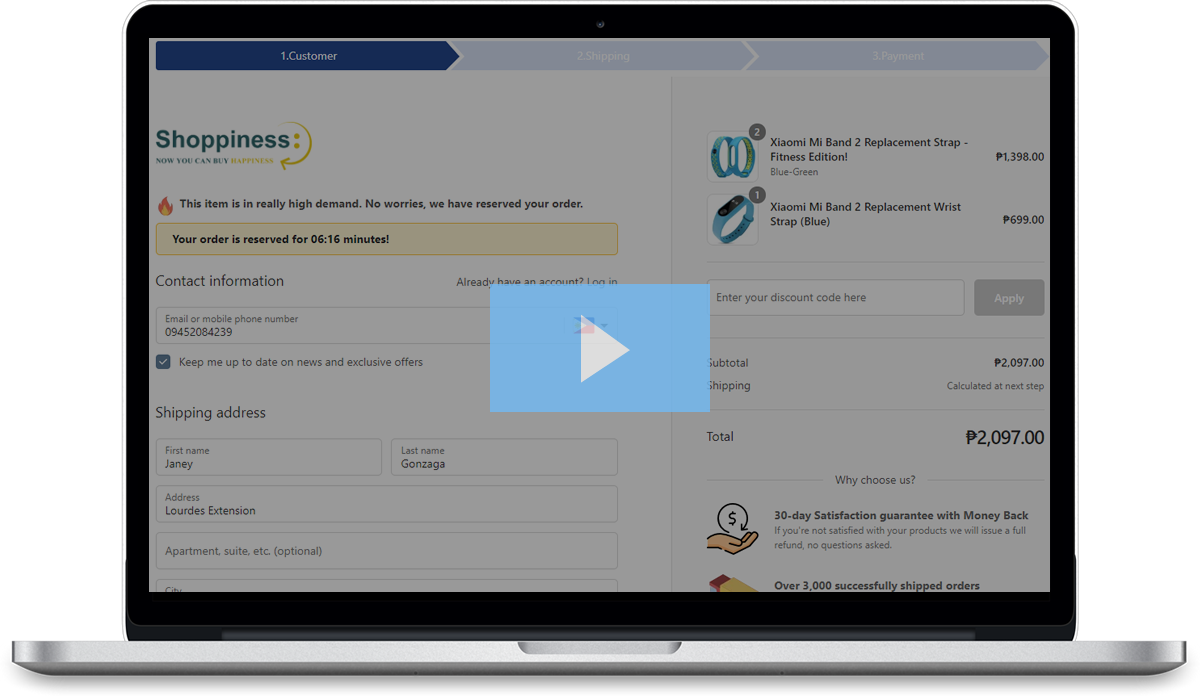1200x696 pixels.
Task: Click the Blue-Green replacement strap thumbnail
Action: click(x=732, y=157)
